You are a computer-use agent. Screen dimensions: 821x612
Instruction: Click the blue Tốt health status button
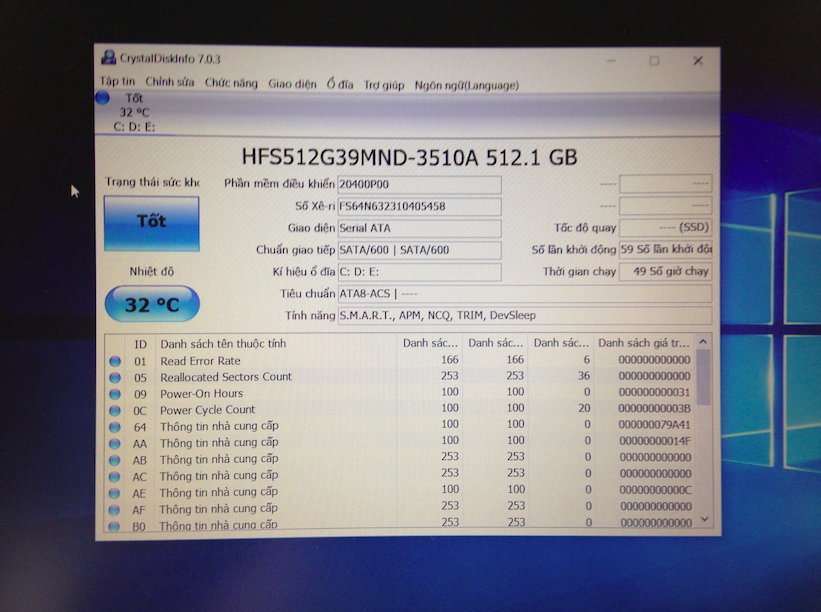click(x=151, y=223)
